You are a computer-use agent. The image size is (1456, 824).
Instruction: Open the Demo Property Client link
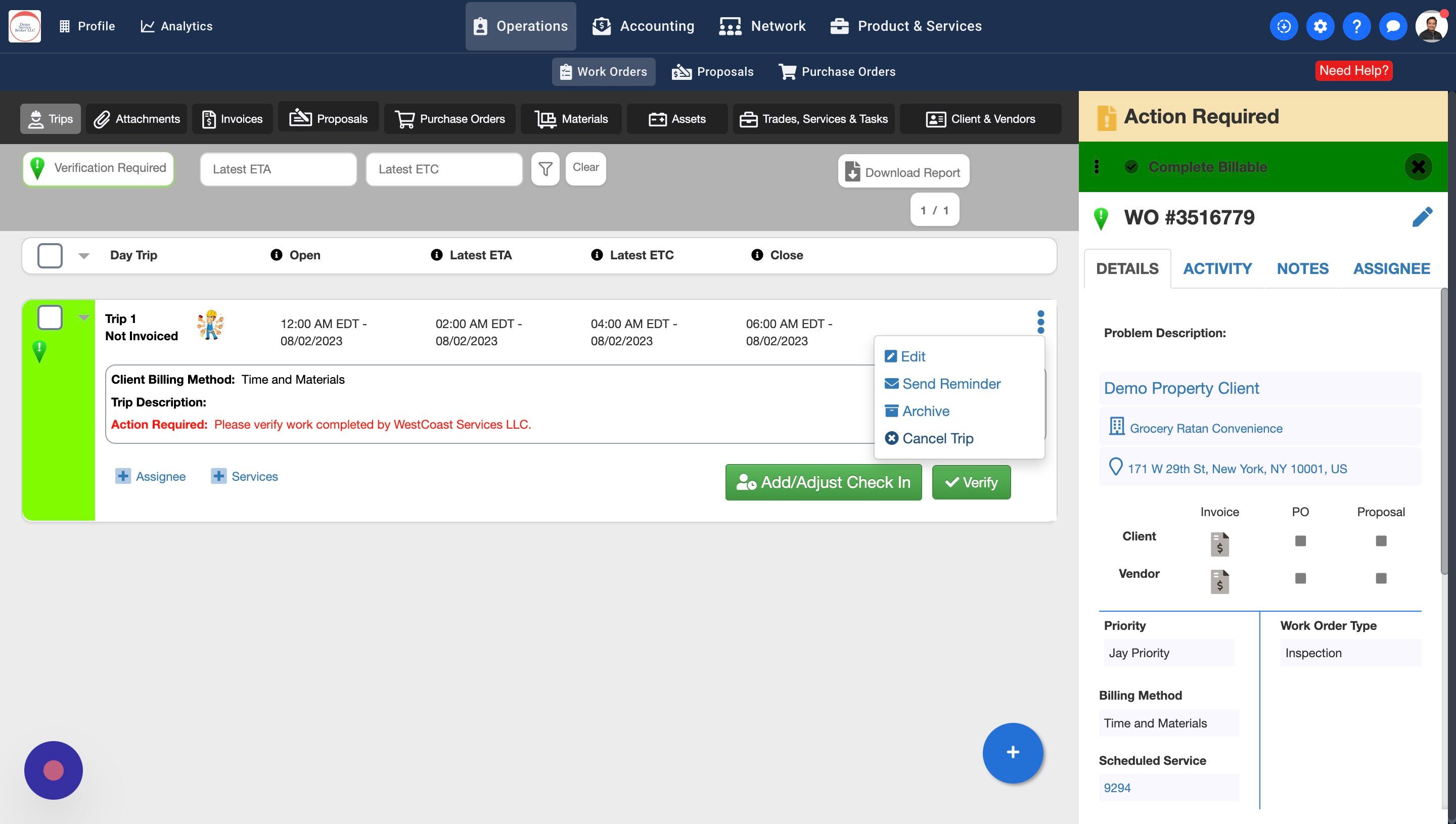coord(1181,388)
